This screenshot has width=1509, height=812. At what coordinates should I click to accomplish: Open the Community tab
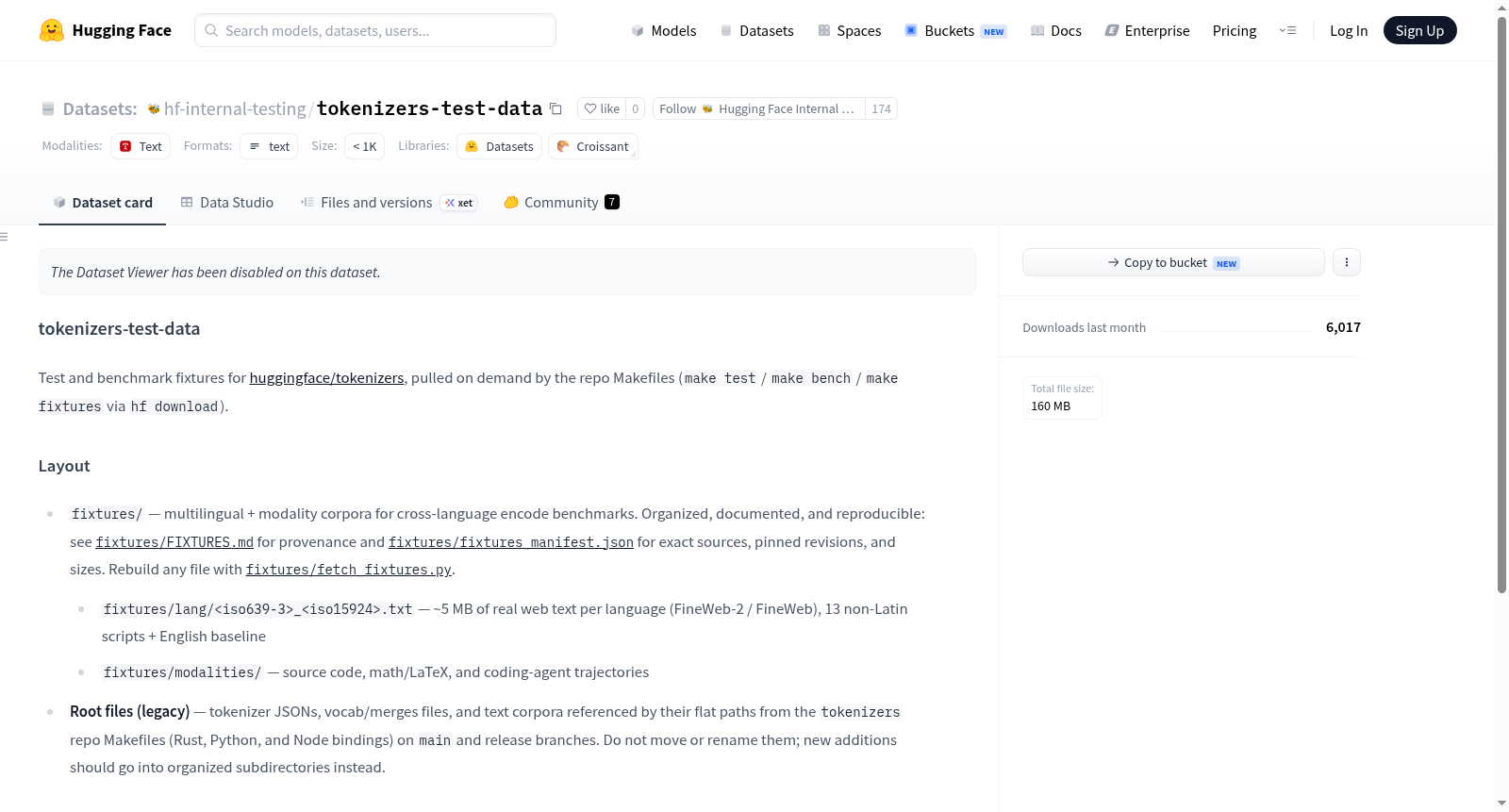click(x=562, y=202)
